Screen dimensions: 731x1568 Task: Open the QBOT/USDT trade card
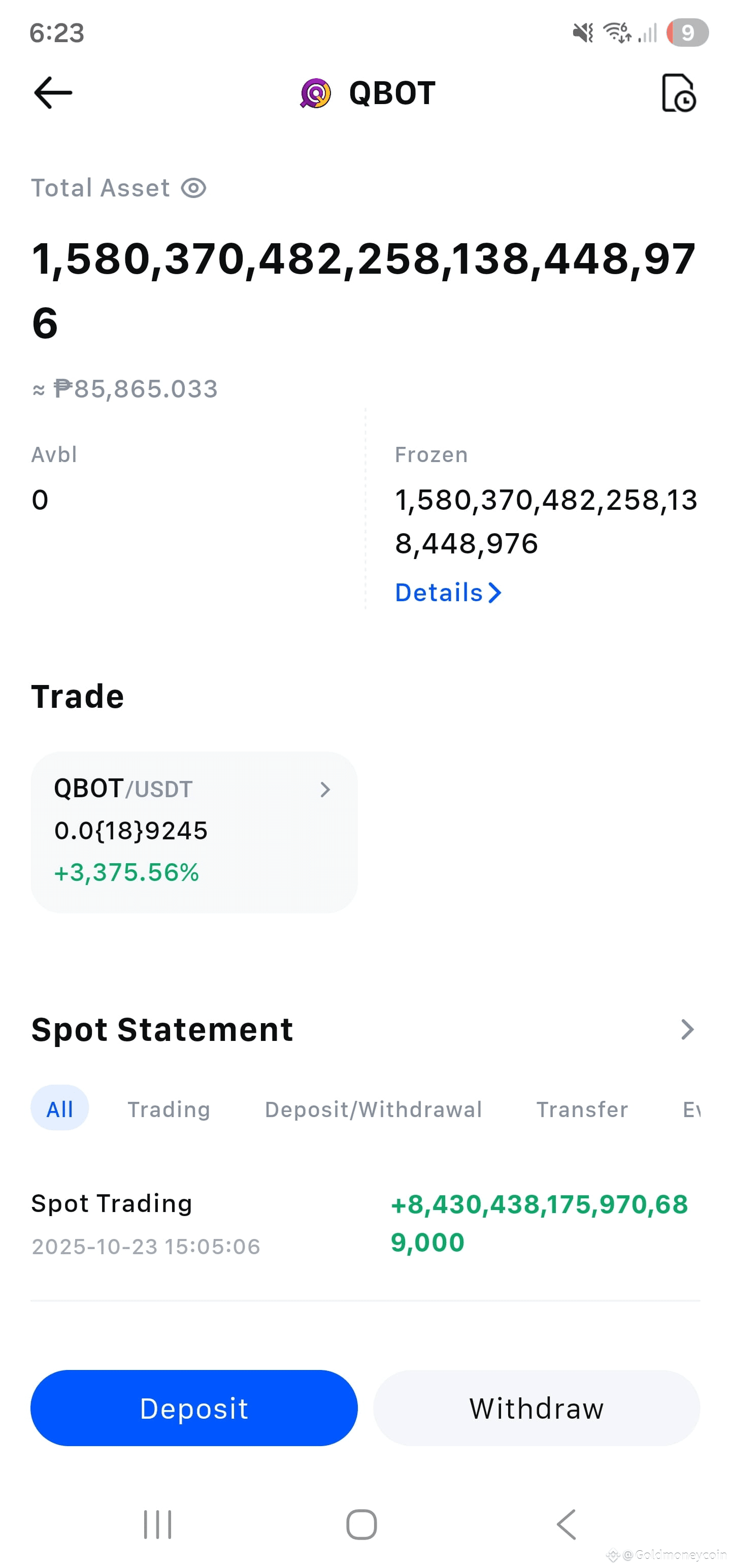193,832
